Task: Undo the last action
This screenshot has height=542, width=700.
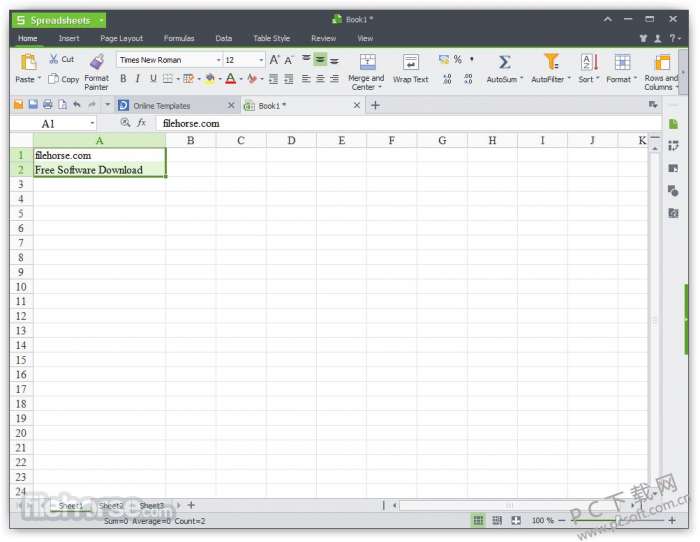Action: coord(77,105)
